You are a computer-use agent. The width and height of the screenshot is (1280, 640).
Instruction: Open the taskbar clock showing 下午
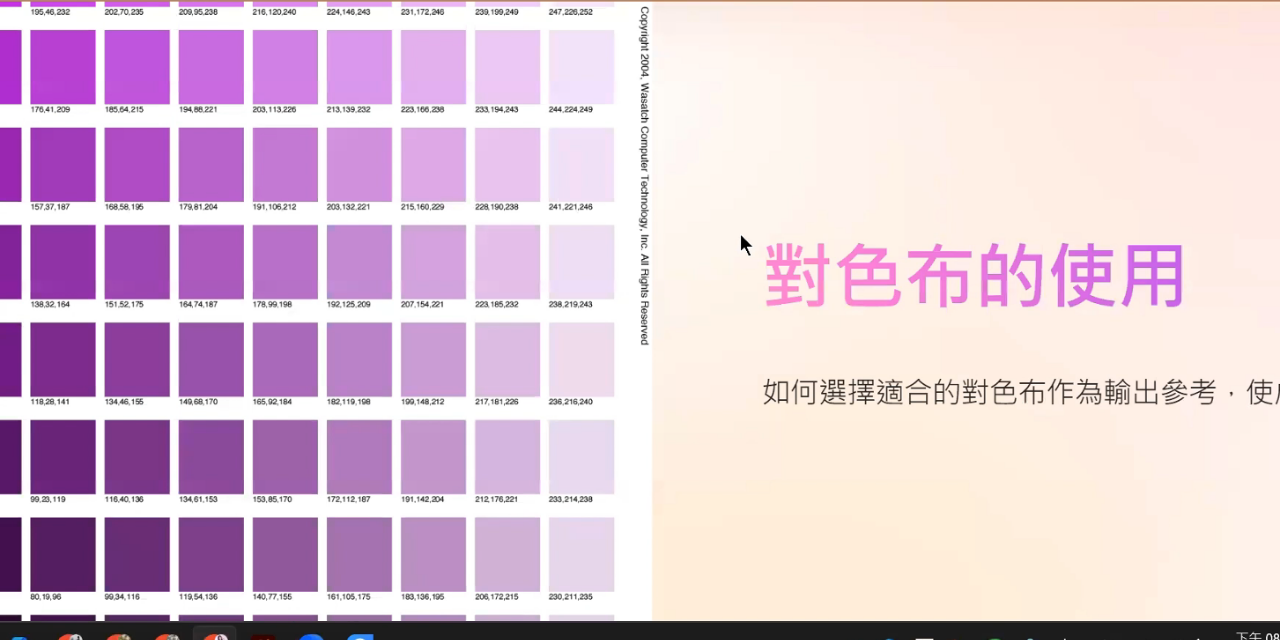[x=1257, y=635]
